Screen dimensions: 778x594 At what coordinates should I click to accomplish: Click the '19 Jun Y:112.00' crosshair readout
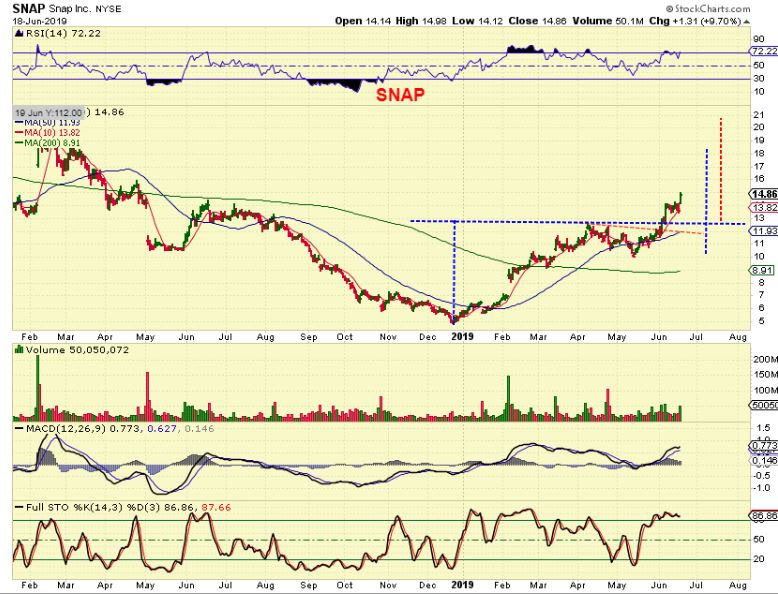(x=48, y=113)
